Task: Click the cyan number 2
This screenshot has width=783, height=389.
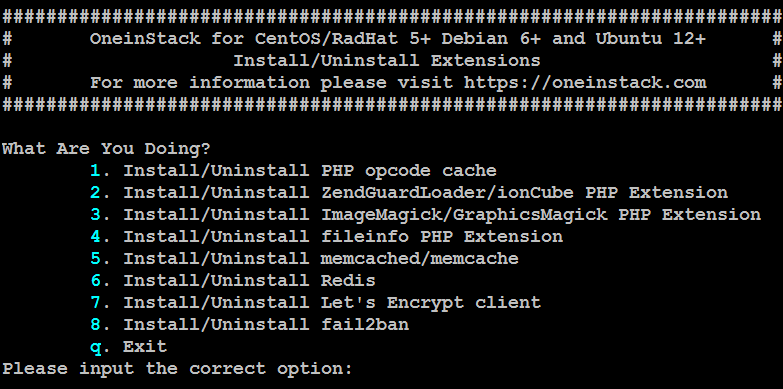Action: coord(95,193)
